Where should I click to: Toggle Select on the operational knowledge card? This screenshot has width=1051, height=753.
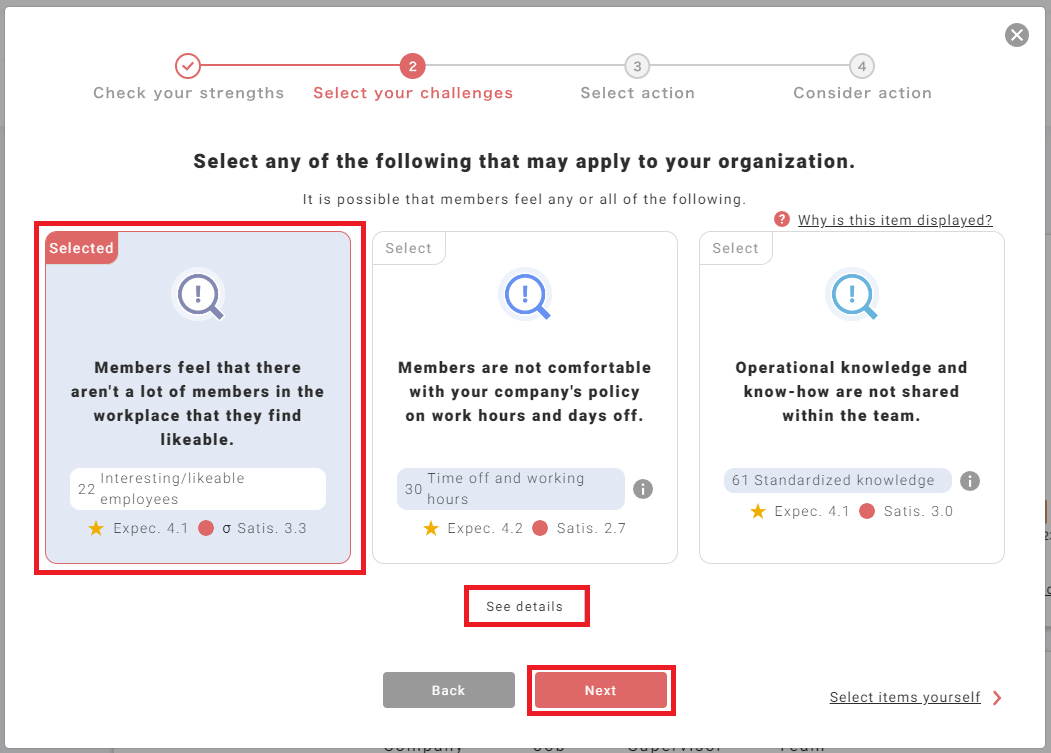(x=735, y=248)
